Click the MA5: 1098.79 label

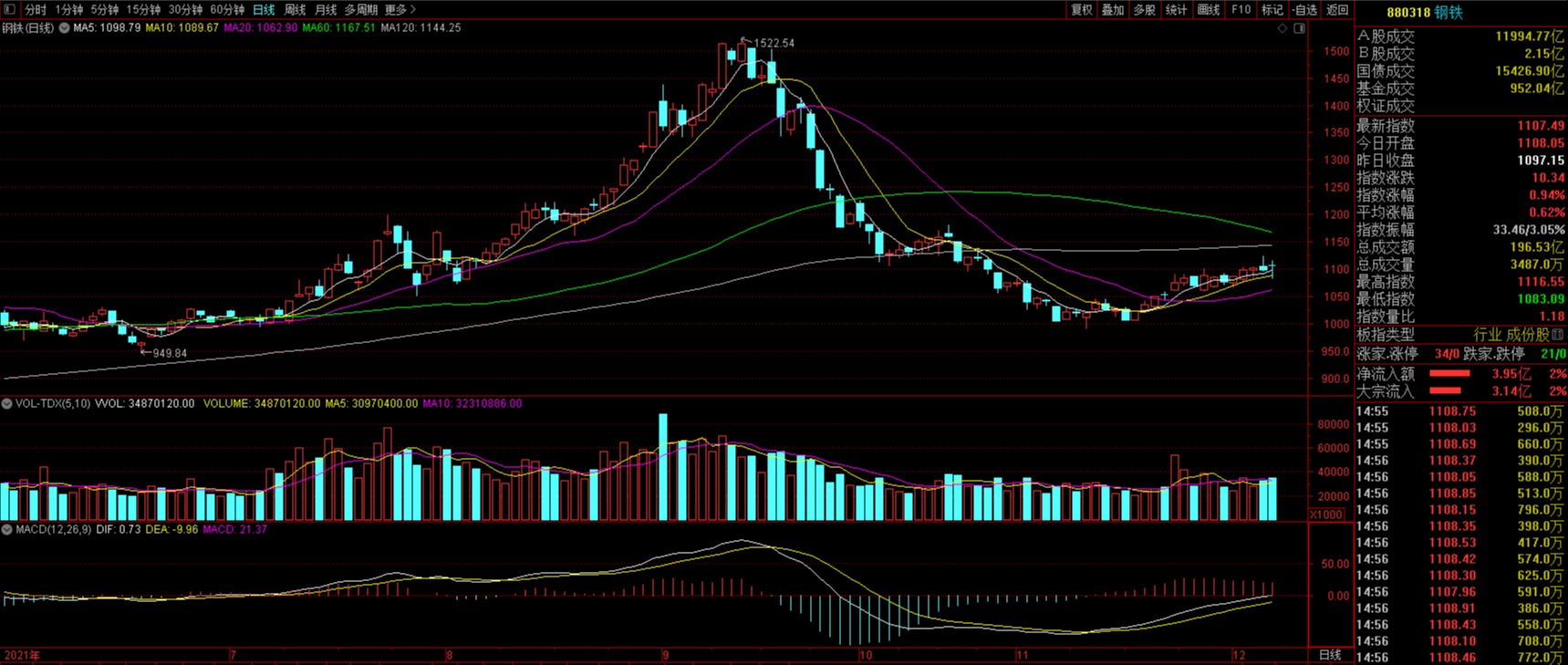pyautogui.click(x=107, y=28)
